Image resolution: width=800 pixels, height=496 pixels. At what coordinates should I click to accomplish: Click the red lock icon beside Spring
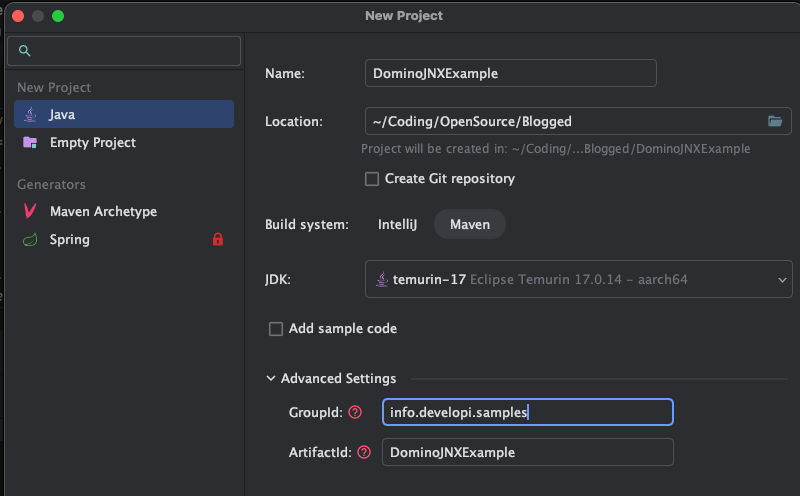coord(218,239)
